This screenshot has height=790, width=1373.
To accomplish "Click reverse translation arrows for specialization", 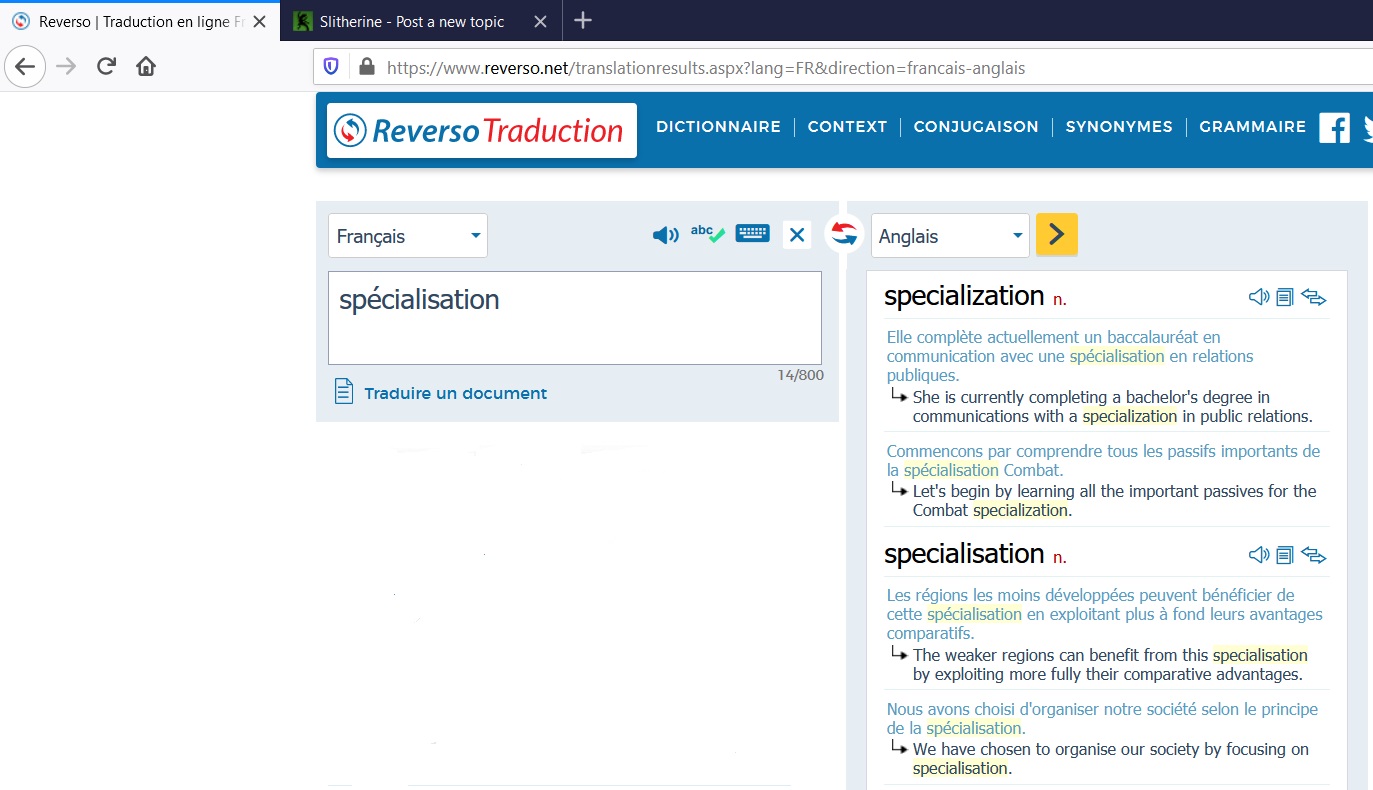I will (x=1313, y=297).
